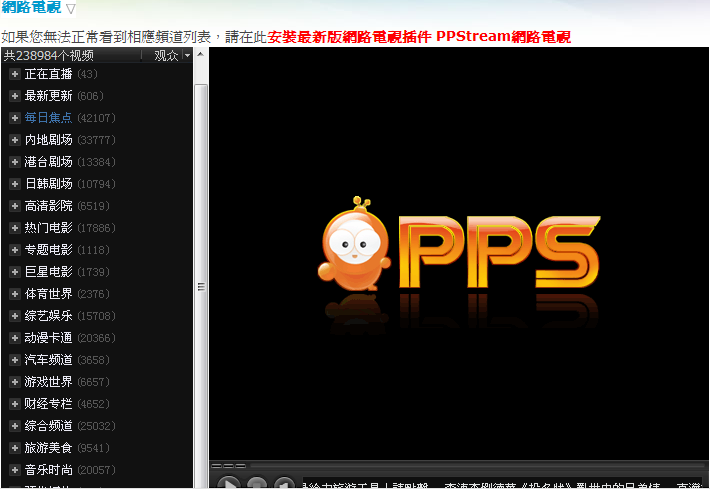Image resolution: width=710 pixels, height=489 pixels.
Task: Click the 观众 column header
Action: click(x=166, y=55)
